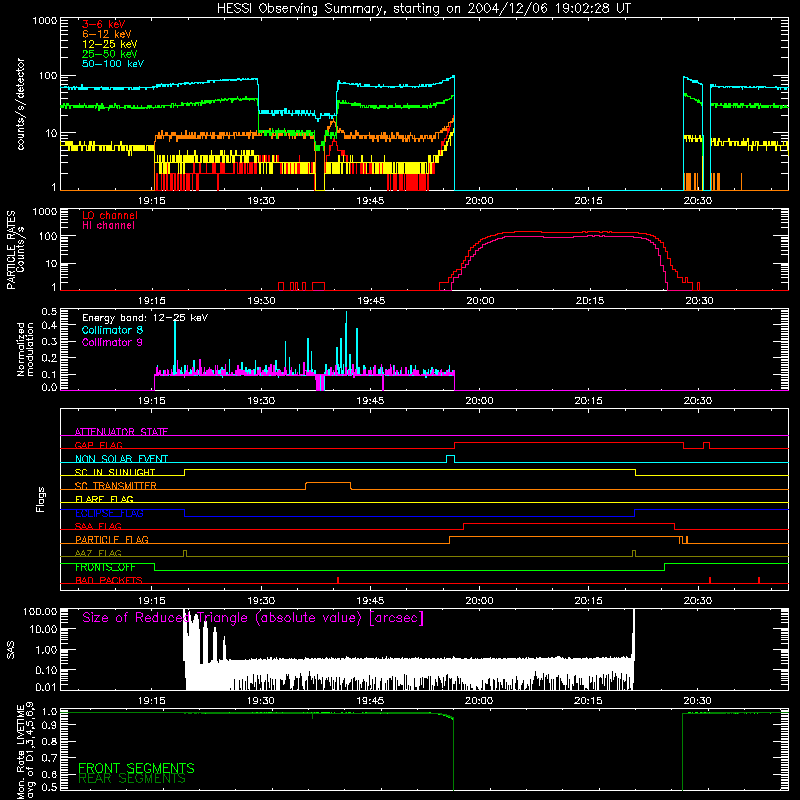Select the dim REAR SEGMENTS legend label
The image size is (800, 800).
pos(132,779)
